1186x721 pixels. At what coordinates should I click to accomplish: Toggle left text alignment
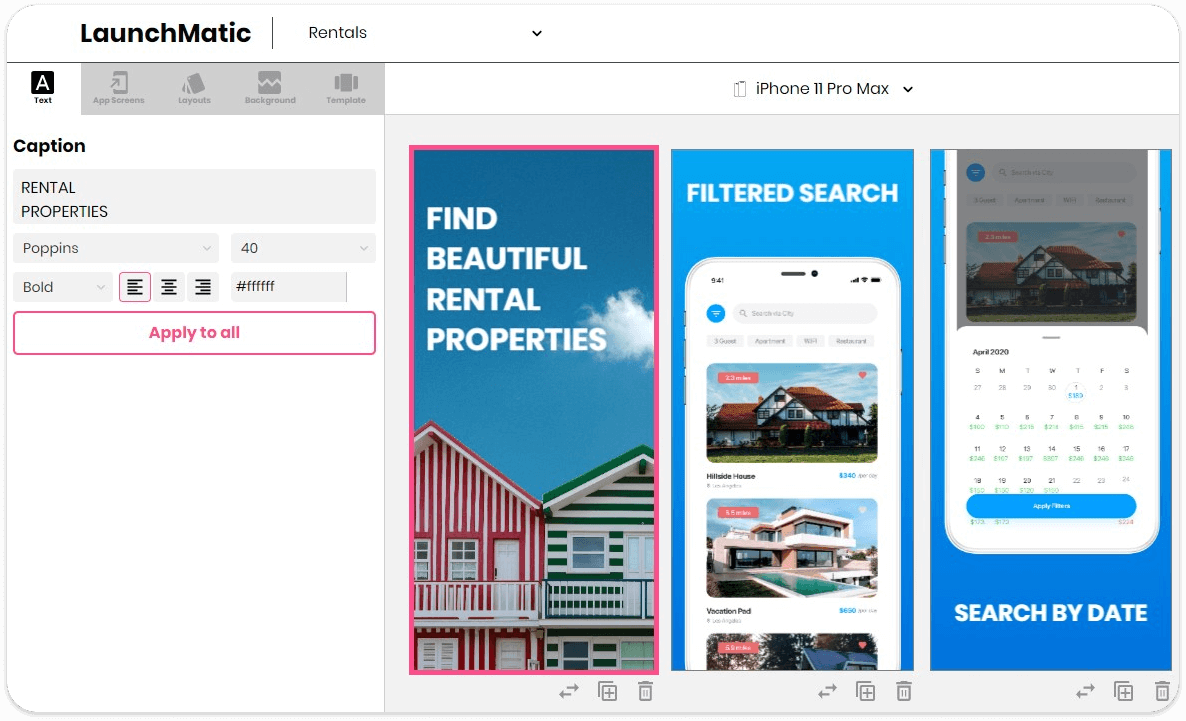pyautogui.click(x=135, y=287)
